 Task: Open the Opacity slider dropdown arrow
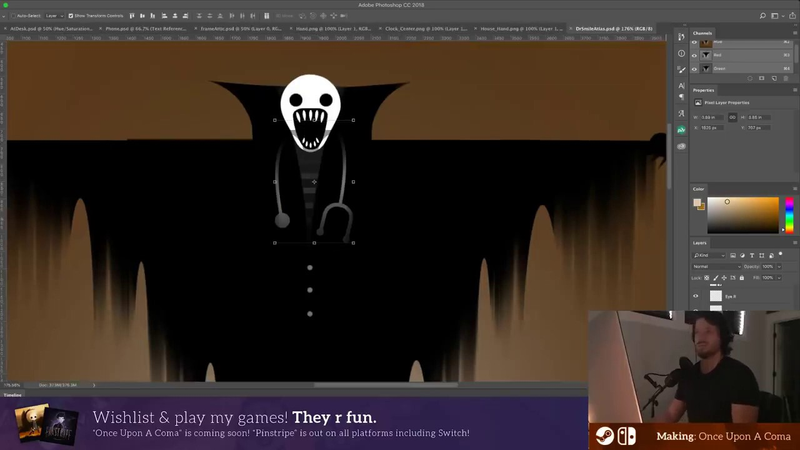tap(779, 267)
